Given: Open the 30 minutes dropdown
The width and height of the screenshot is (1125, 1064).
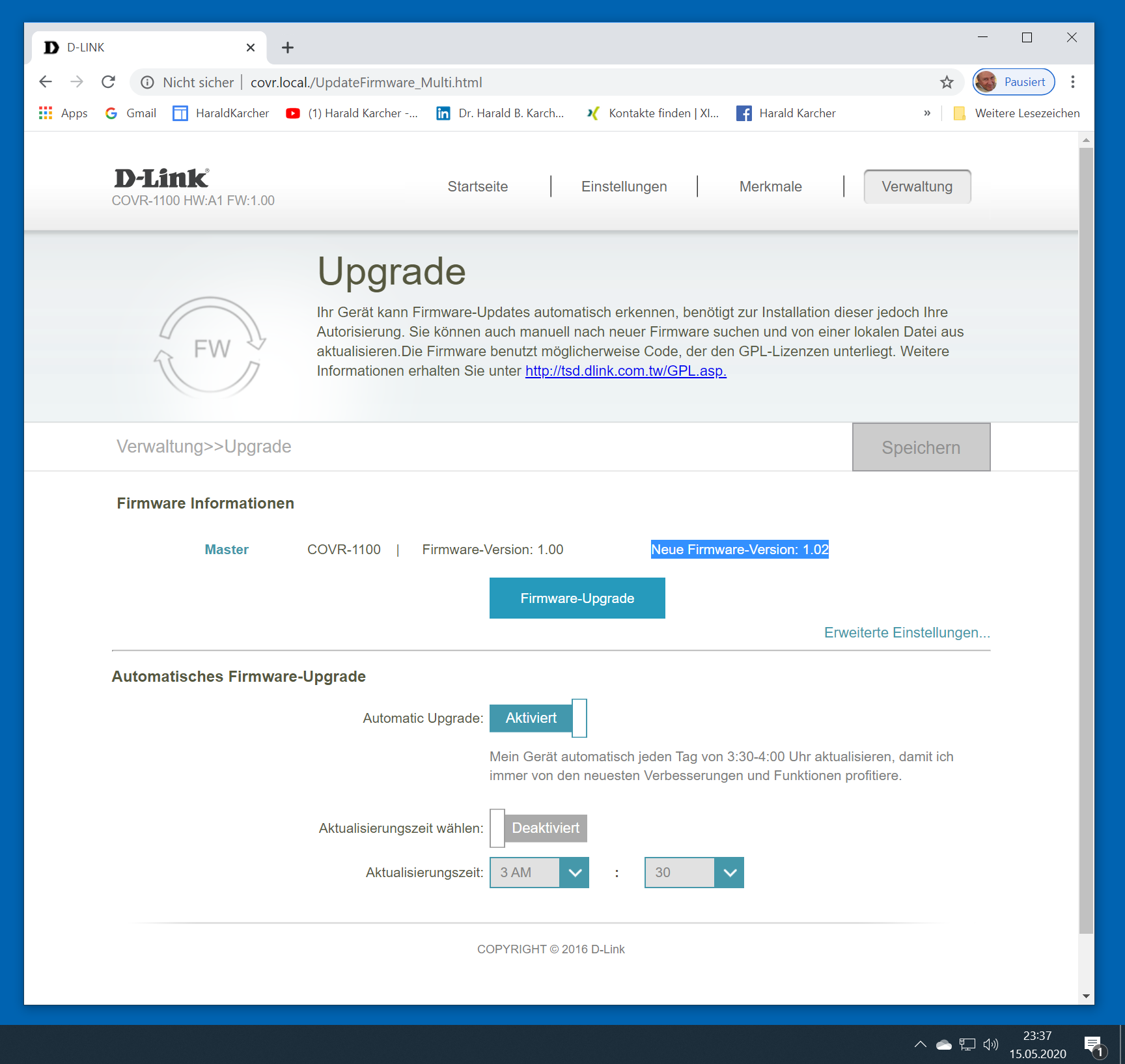Looking at the screenshot, I should click(x=694, y=873).
